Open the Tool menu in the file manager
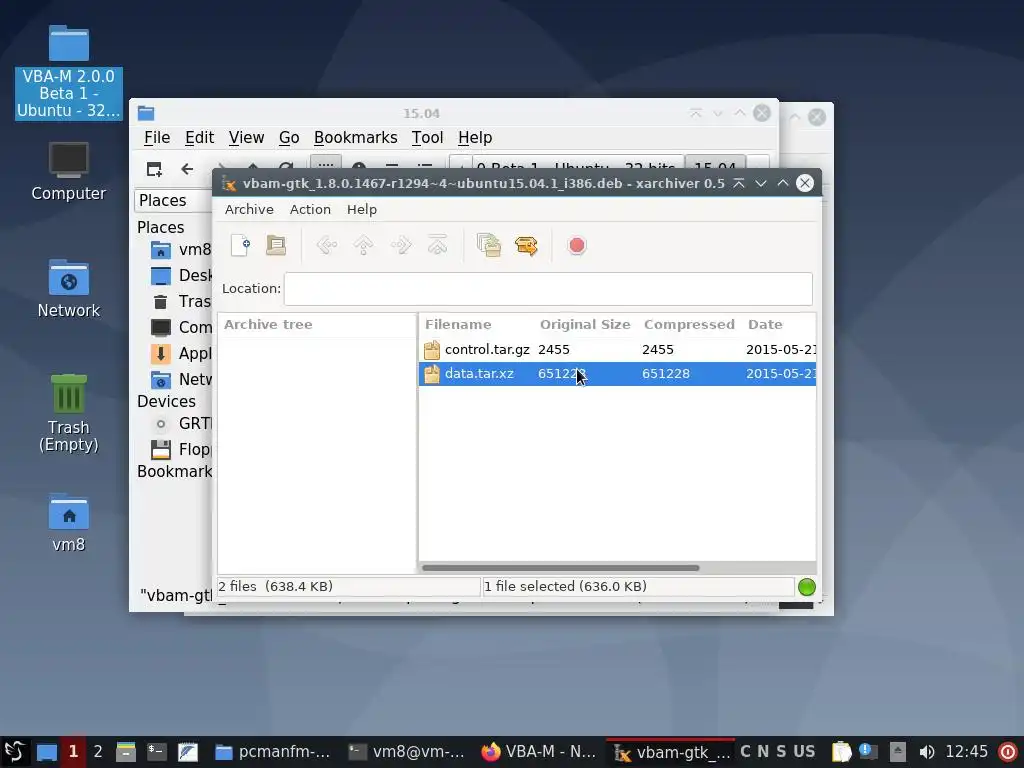This screenshot has width=1024, height=768. (427, 138)
